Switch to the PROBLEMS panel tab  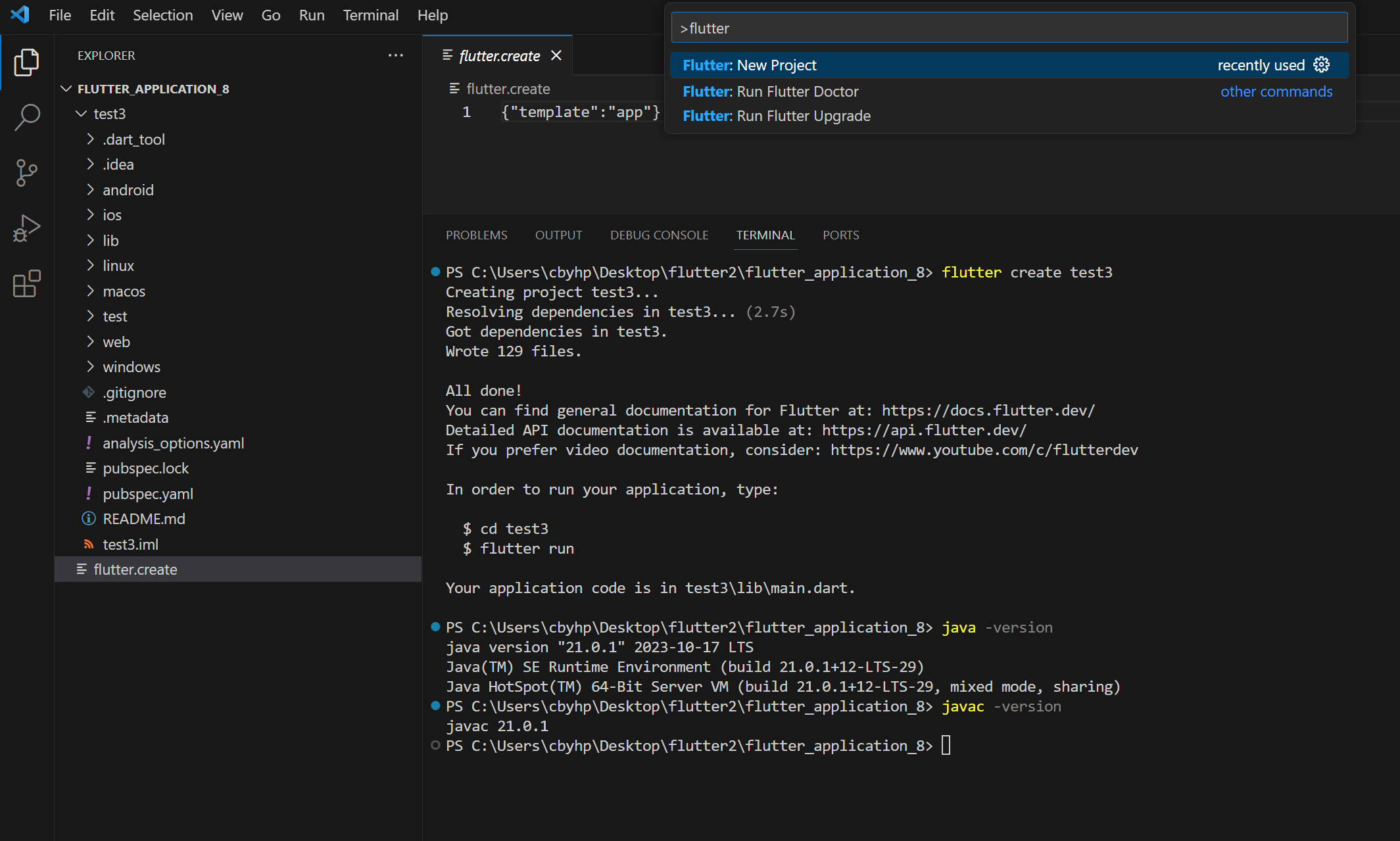(477, 235)
